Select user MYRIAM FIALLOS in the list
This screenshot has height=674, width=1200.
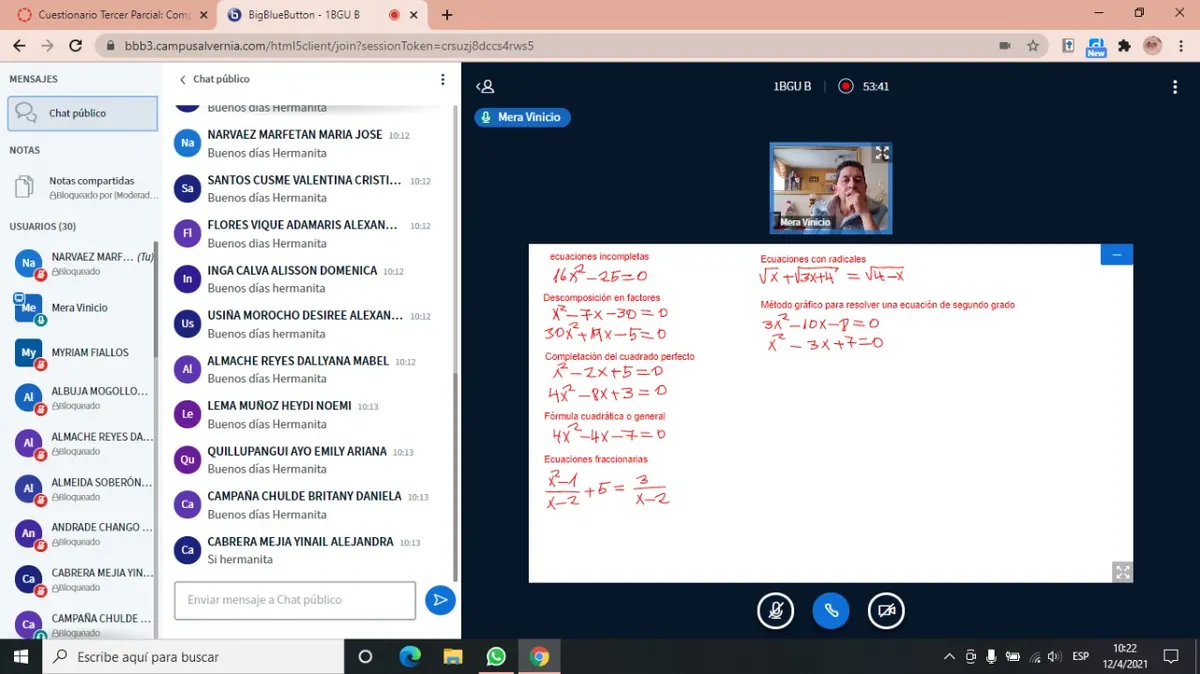coord(83,353)
